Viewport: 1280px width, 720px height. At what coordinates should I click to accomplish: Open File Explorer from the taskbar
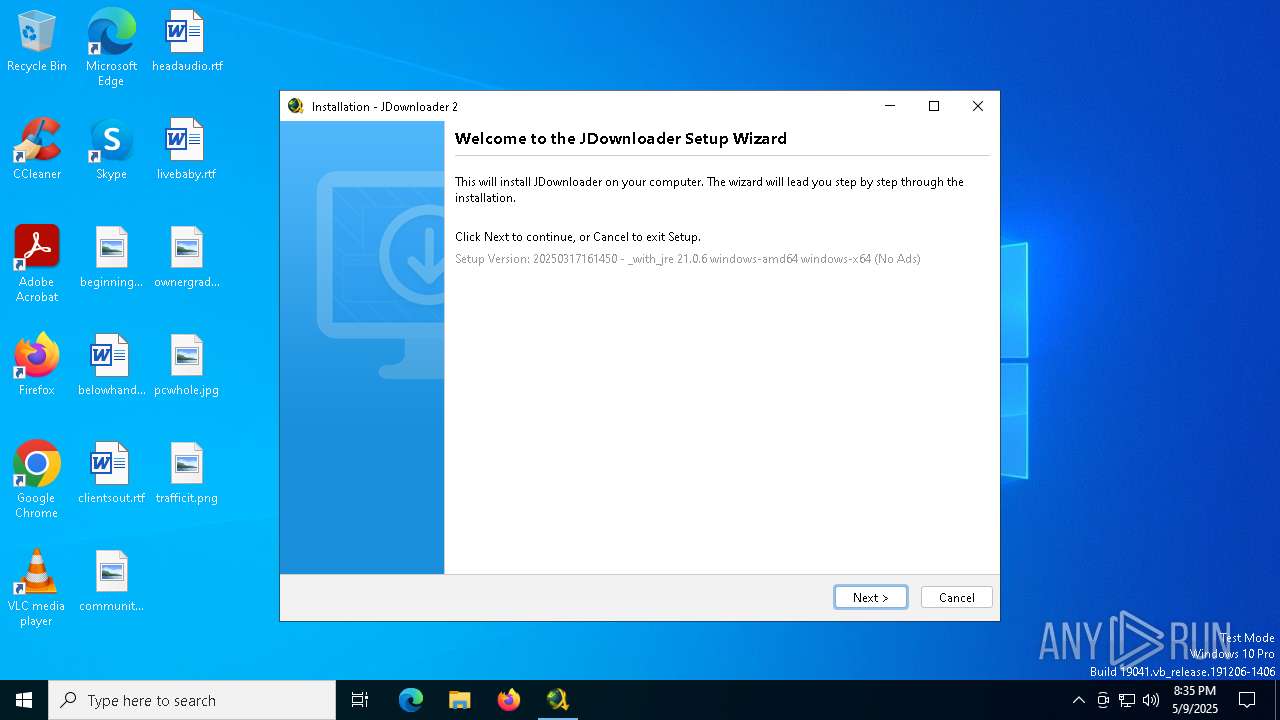tap(460, 700)
